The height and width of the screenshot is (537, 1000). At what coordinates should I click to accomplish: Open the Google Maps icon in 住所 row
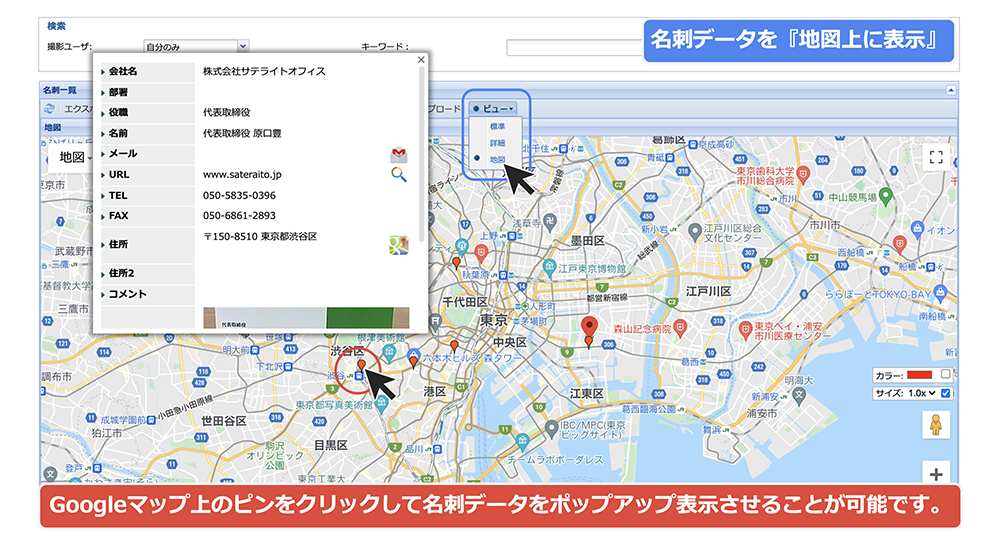tap(399, 245)
